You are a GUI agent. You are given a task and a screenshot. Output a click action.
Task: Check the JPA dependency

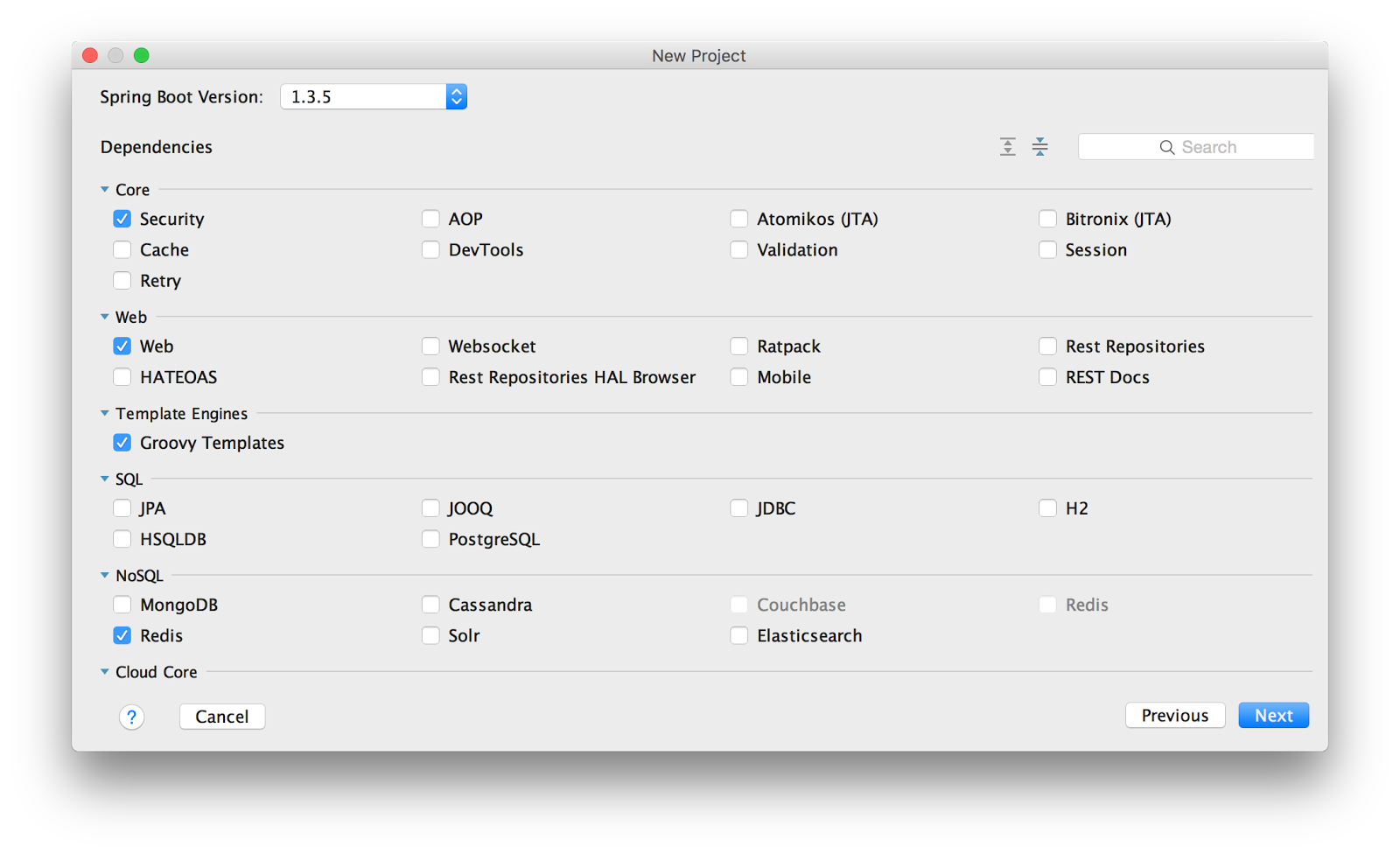tap(122, 508)
